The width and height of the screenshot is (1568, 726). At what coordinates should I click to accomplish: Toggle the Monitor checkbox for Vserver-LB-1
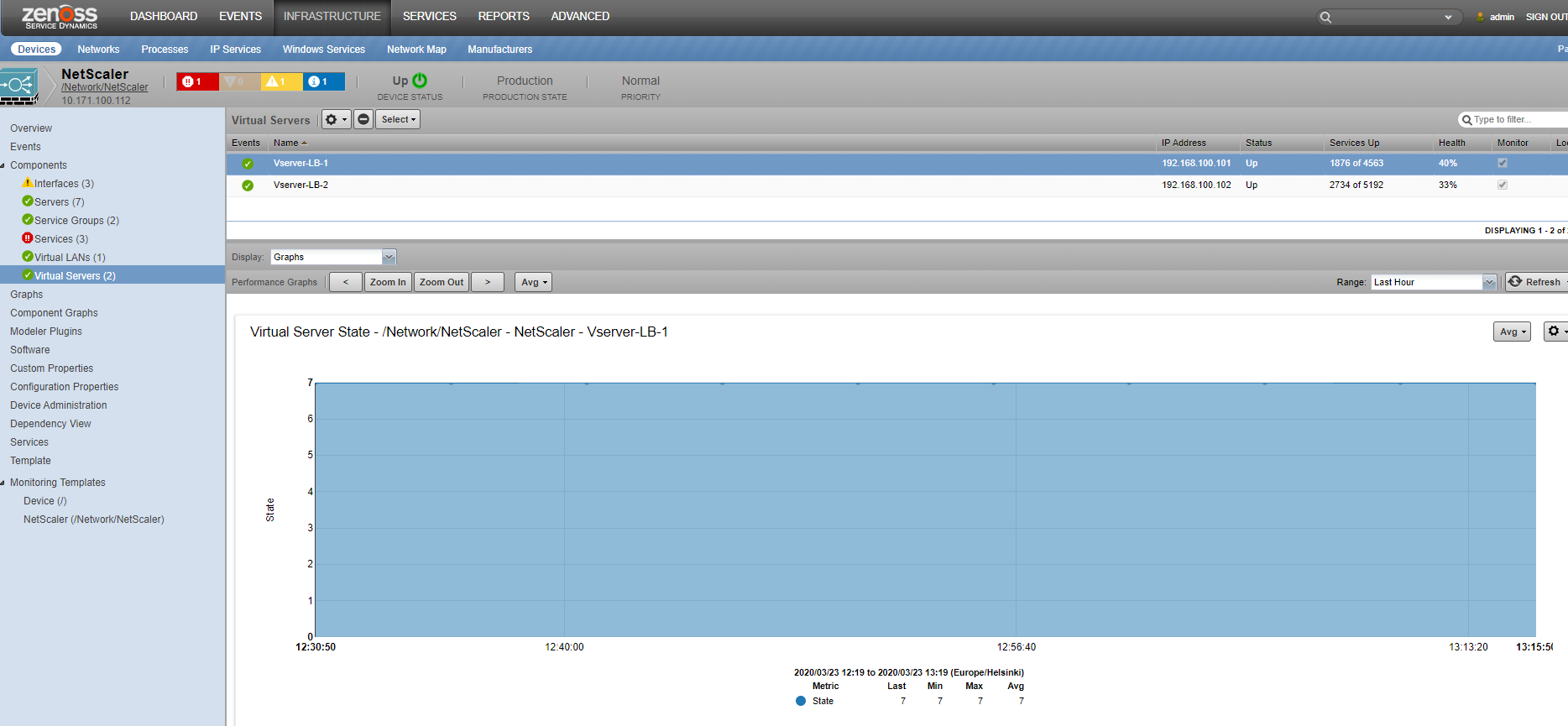1503,163
